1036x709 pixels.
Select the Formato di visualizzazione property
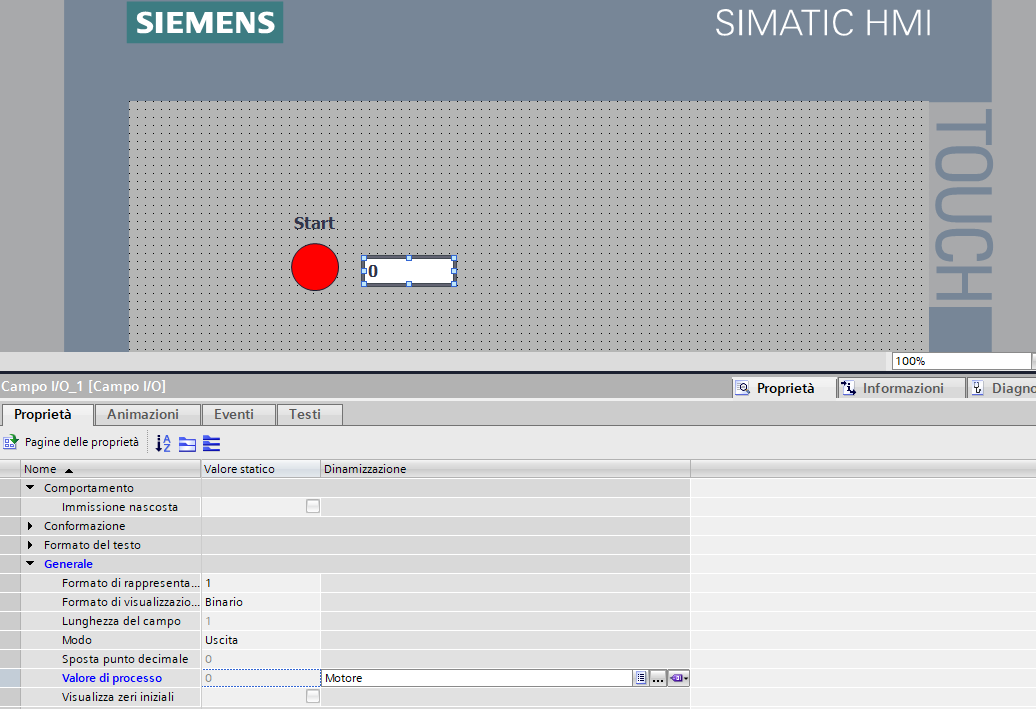(x=130, y=602)
